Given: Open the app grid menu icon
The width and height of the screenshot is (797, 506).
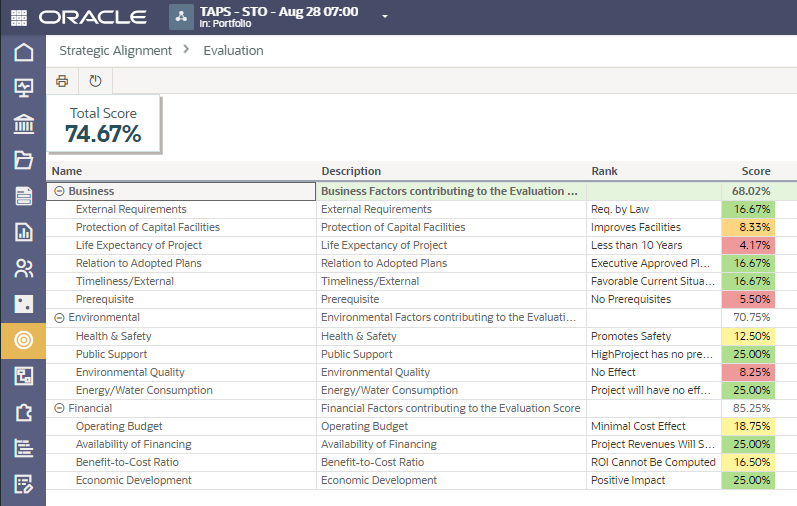Looking at the screenshot, I should pyautogui.click(x=19, y=17).
